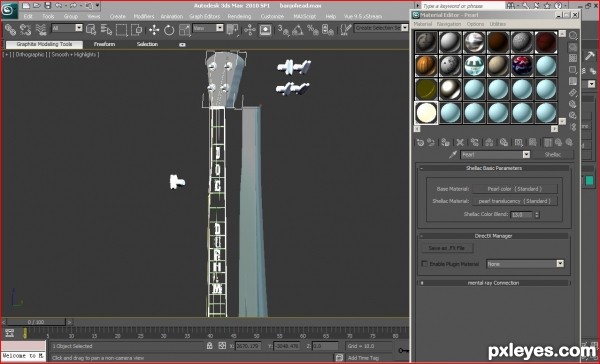Choose the Rectangular Selection Region tool

pos(122,29)
